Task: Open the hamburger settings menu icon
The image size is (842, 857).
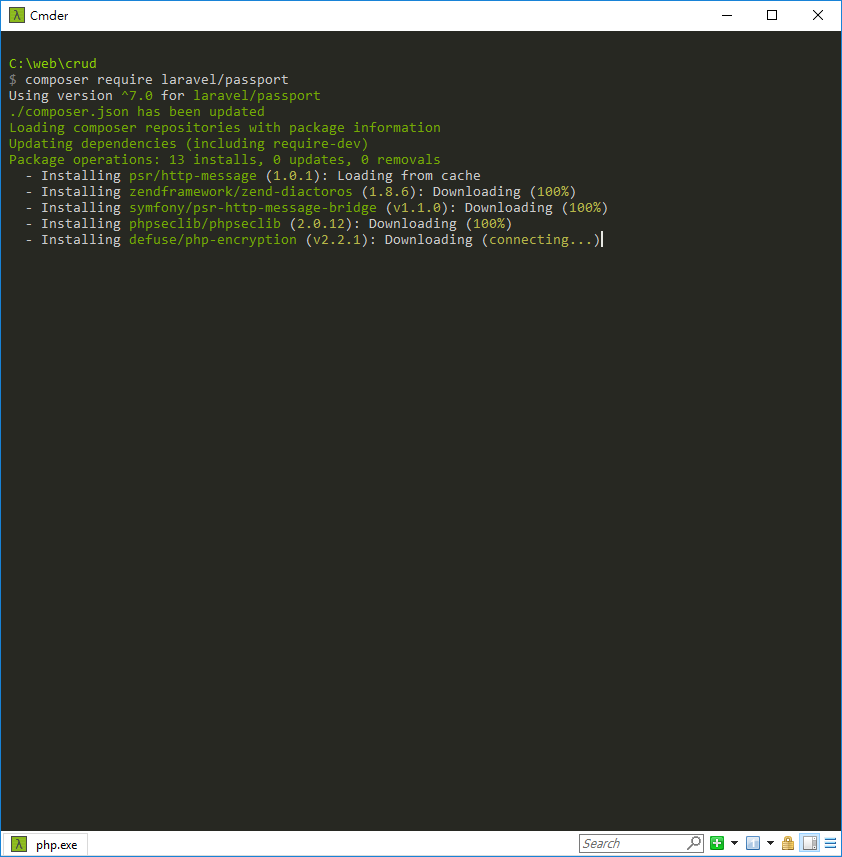Action: point(831,843)
